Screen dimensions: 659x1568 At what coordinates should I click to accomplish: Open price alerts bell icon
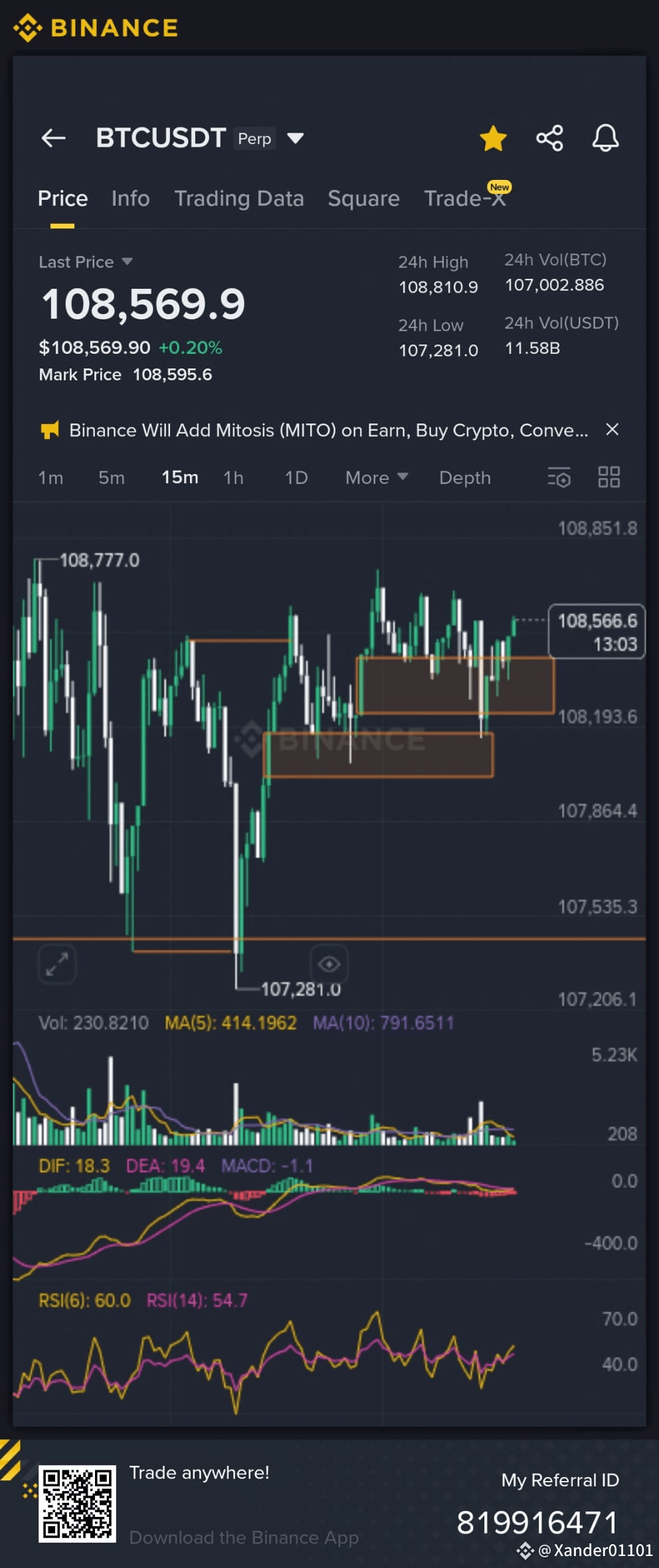[x=605, y=138]
